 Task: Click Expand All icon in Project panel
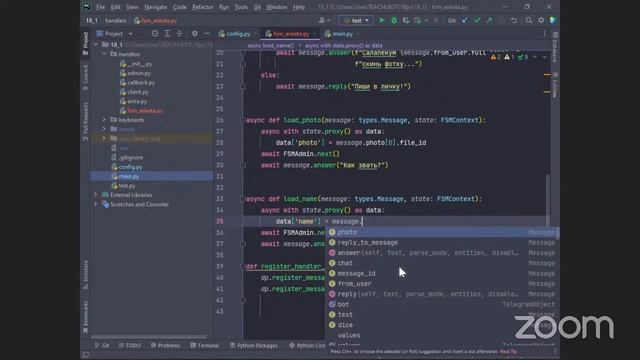(167, 33)
